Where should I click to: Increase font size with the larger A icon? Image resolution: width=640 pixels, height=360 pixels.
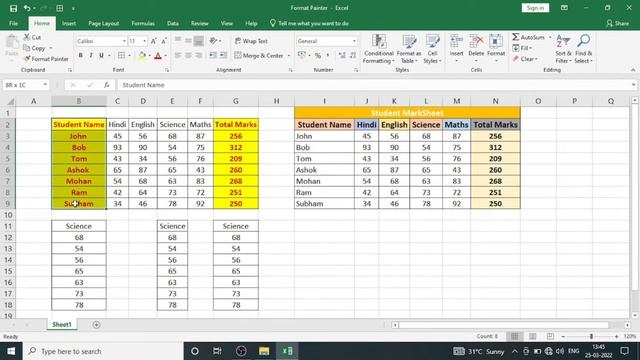pos(153,41)
